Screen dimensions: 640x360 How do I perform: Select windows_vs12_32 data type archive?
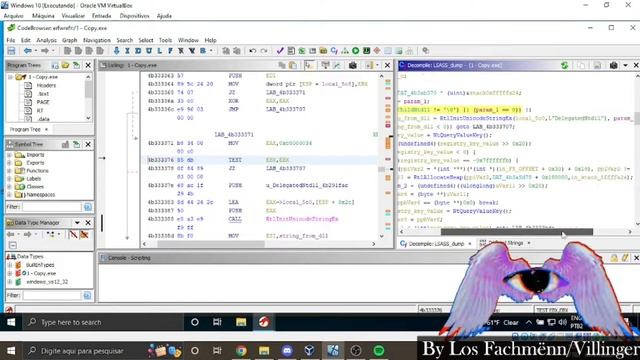47,282
